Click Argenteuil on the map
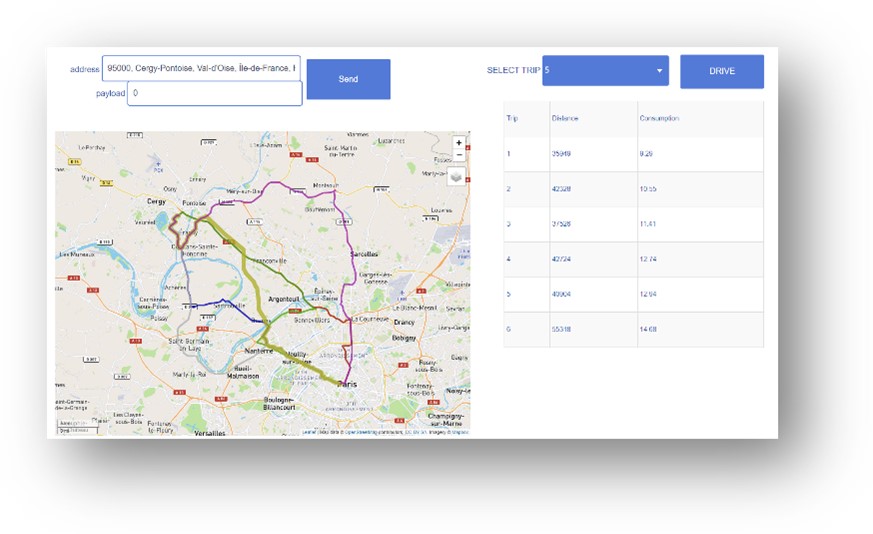 [285, 298]
